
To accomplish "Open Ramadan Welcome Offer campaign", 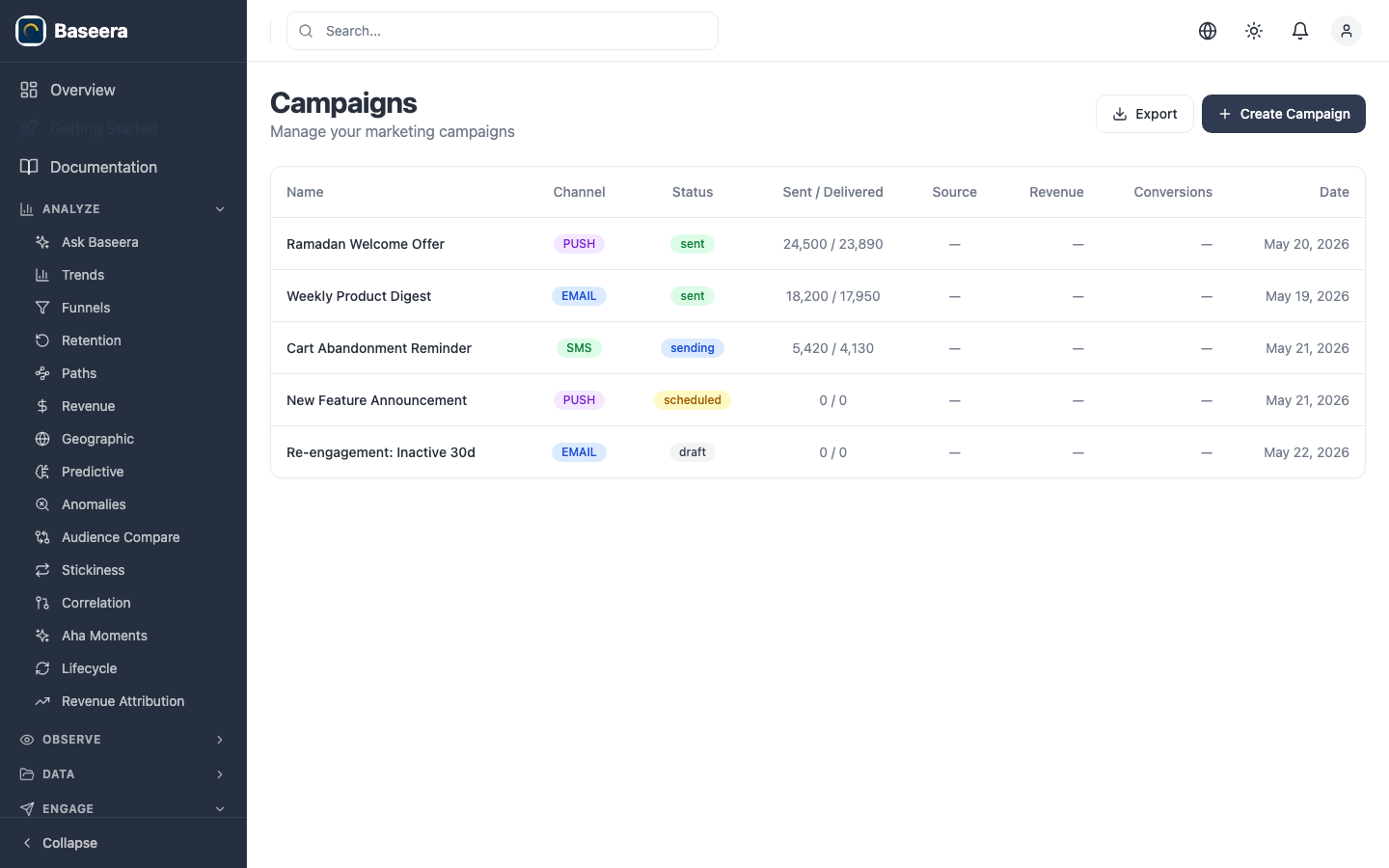I will tap(366, 244).
